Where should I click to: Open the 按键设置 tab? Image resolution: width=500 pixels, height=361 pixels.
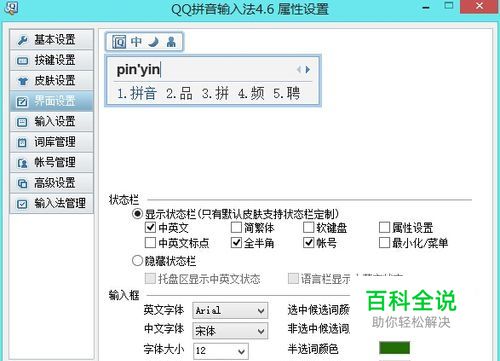click(x=52, y=60)
